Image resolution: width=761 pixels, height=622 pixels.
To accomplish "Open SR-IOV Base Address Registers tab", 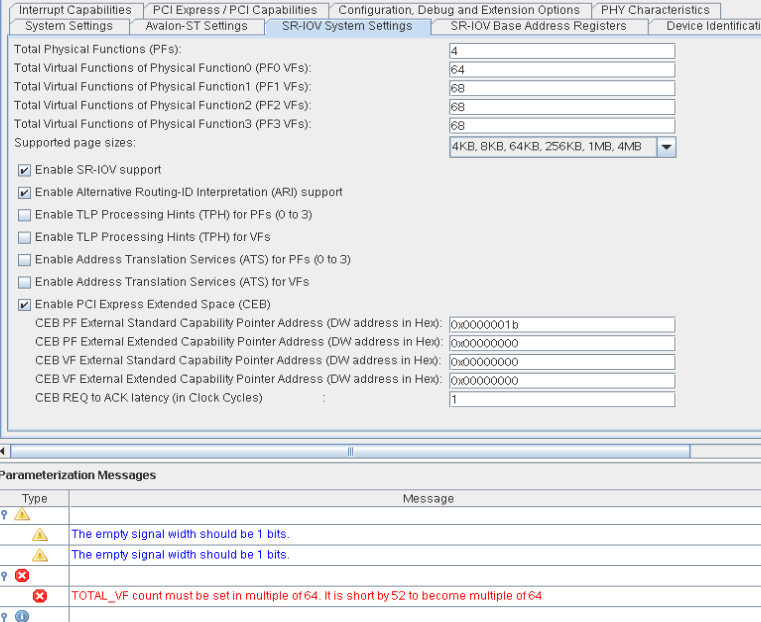I will (x=539, y=26).
